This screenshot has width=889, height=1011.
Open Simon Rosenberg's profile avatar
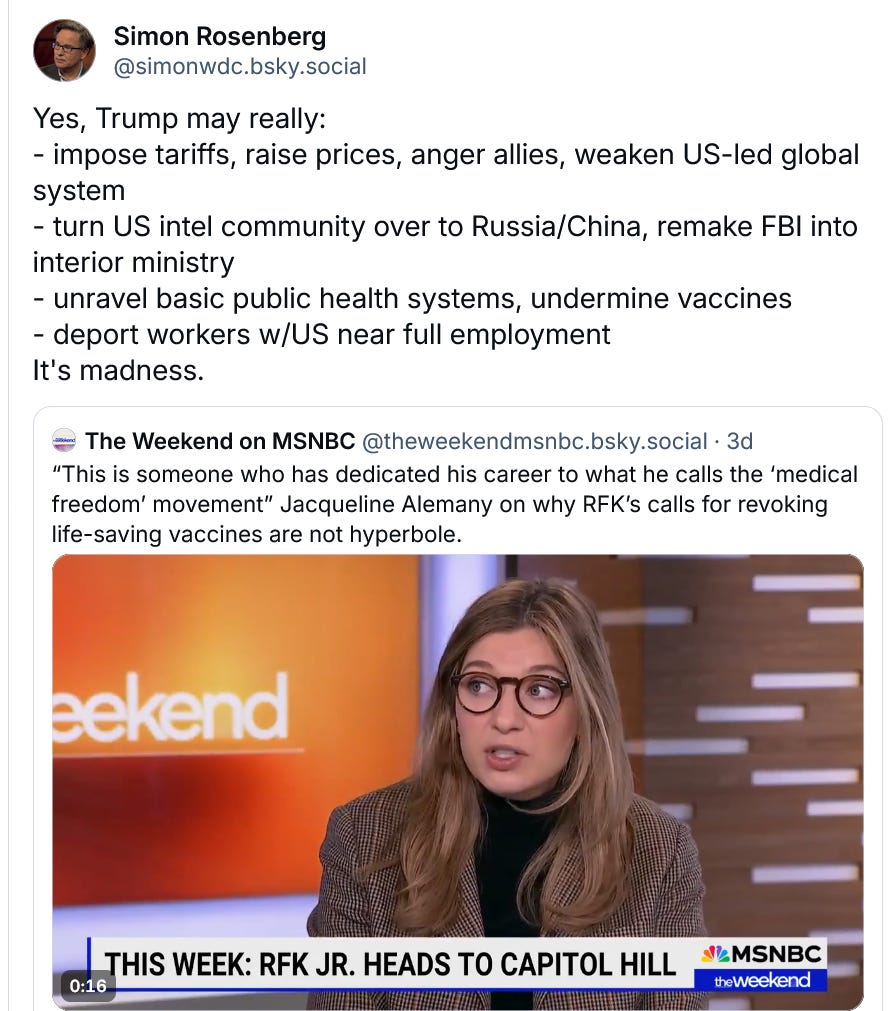click(64, 50)
